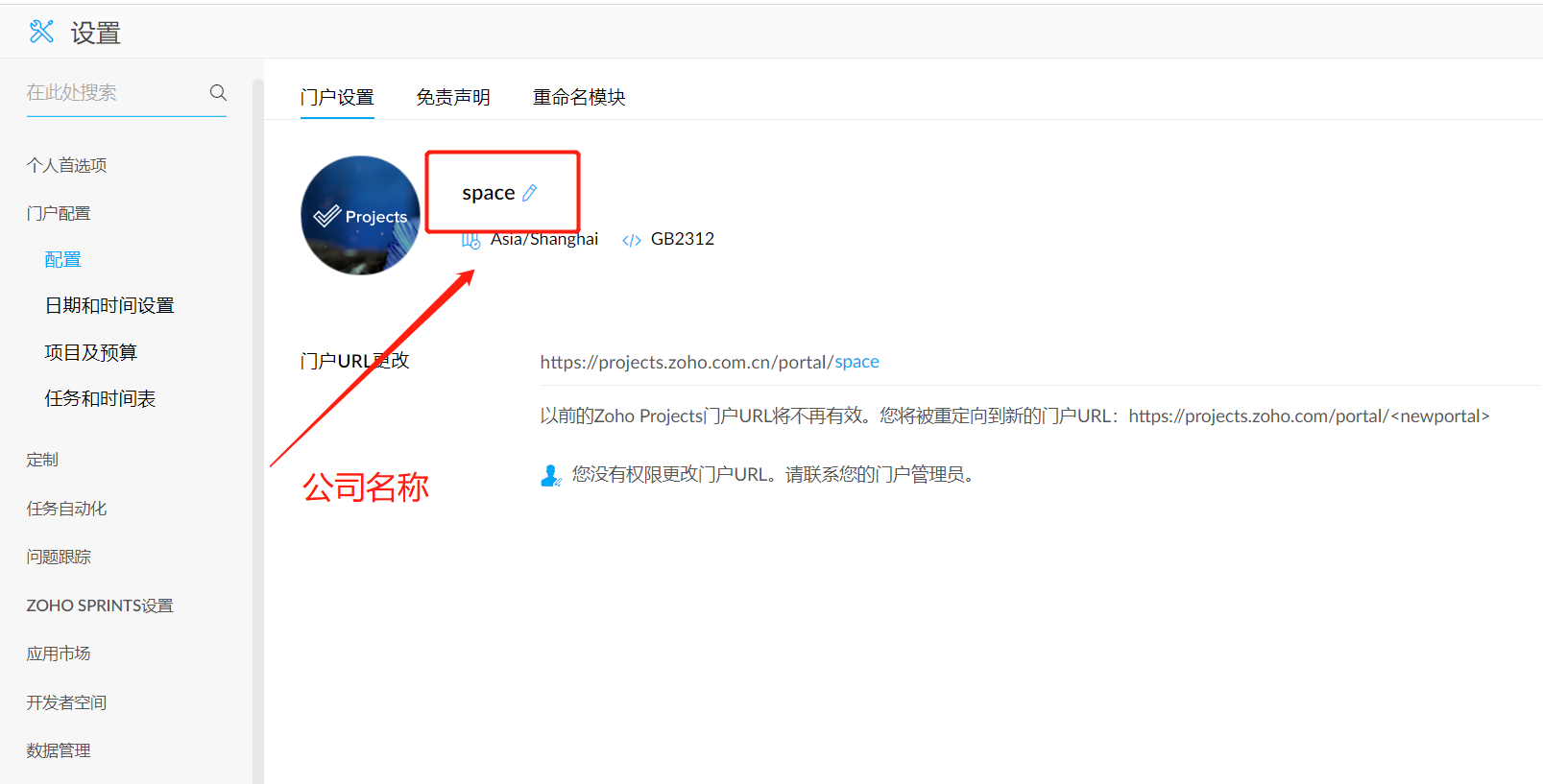The image size is (1543, 784).
Task: Select the 门户设置 tab
Action: pos(337,97)
